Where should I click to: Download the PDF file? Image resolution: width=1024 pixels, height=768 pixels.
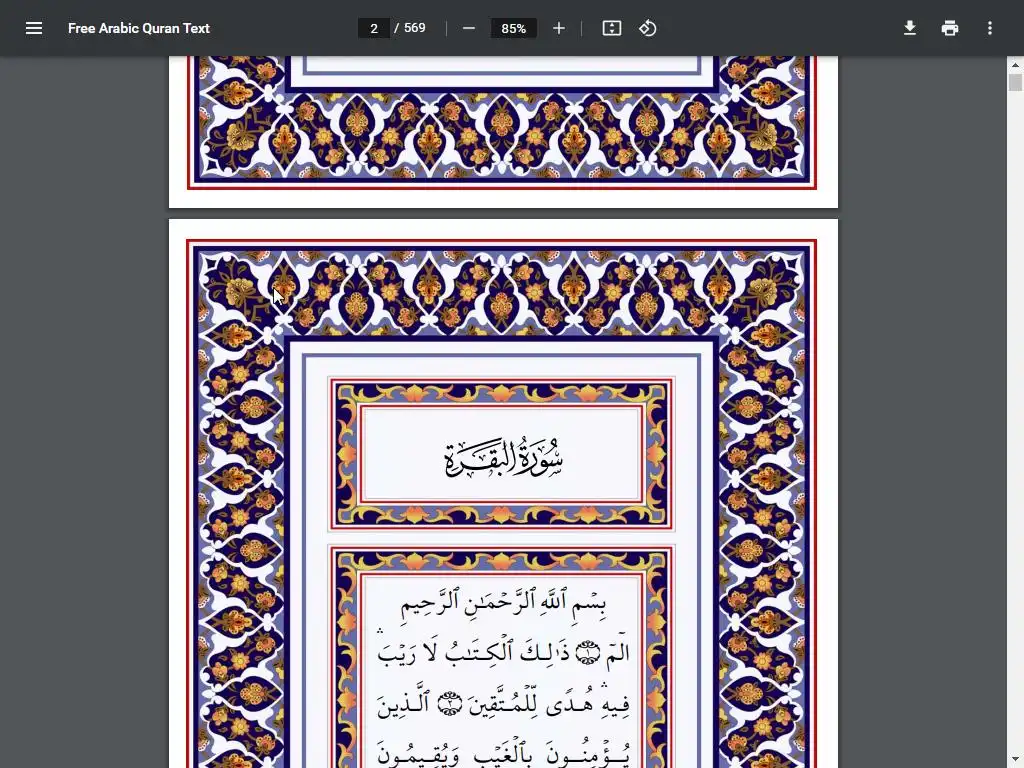[910, 28]
